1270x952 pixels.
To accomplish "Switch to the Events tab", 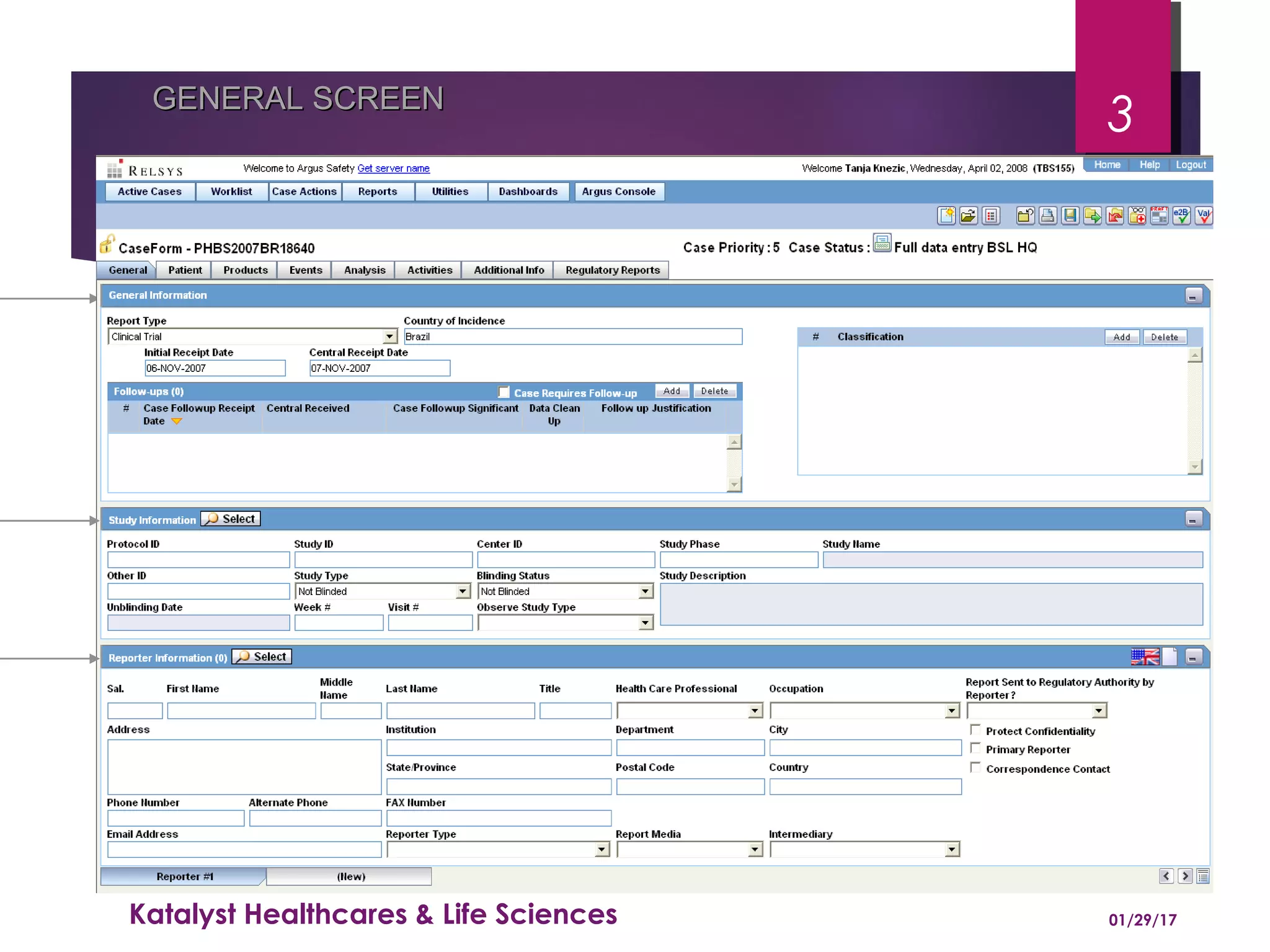I will click(306, 270).
